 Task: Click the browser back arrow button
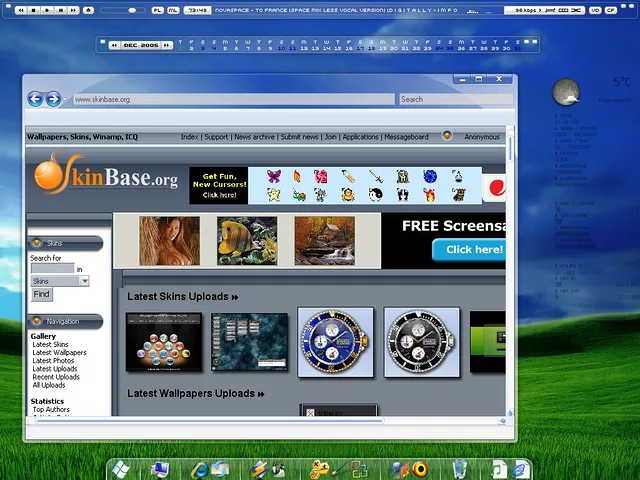pos(35,99)
